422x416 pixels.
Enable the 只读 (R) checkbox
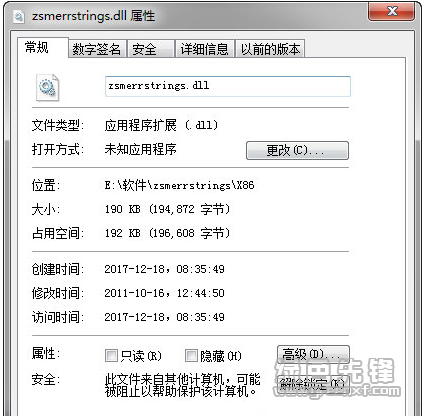point(111,356)
